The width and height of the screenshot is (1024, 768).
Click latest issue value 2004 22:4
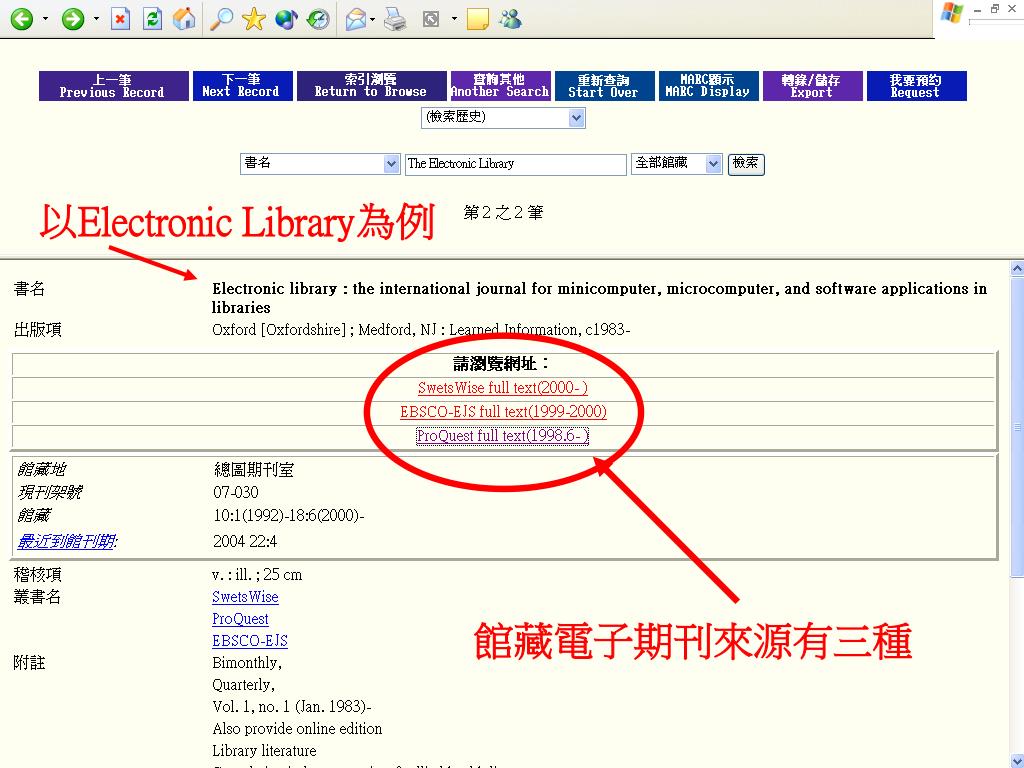tap(245, 541)
